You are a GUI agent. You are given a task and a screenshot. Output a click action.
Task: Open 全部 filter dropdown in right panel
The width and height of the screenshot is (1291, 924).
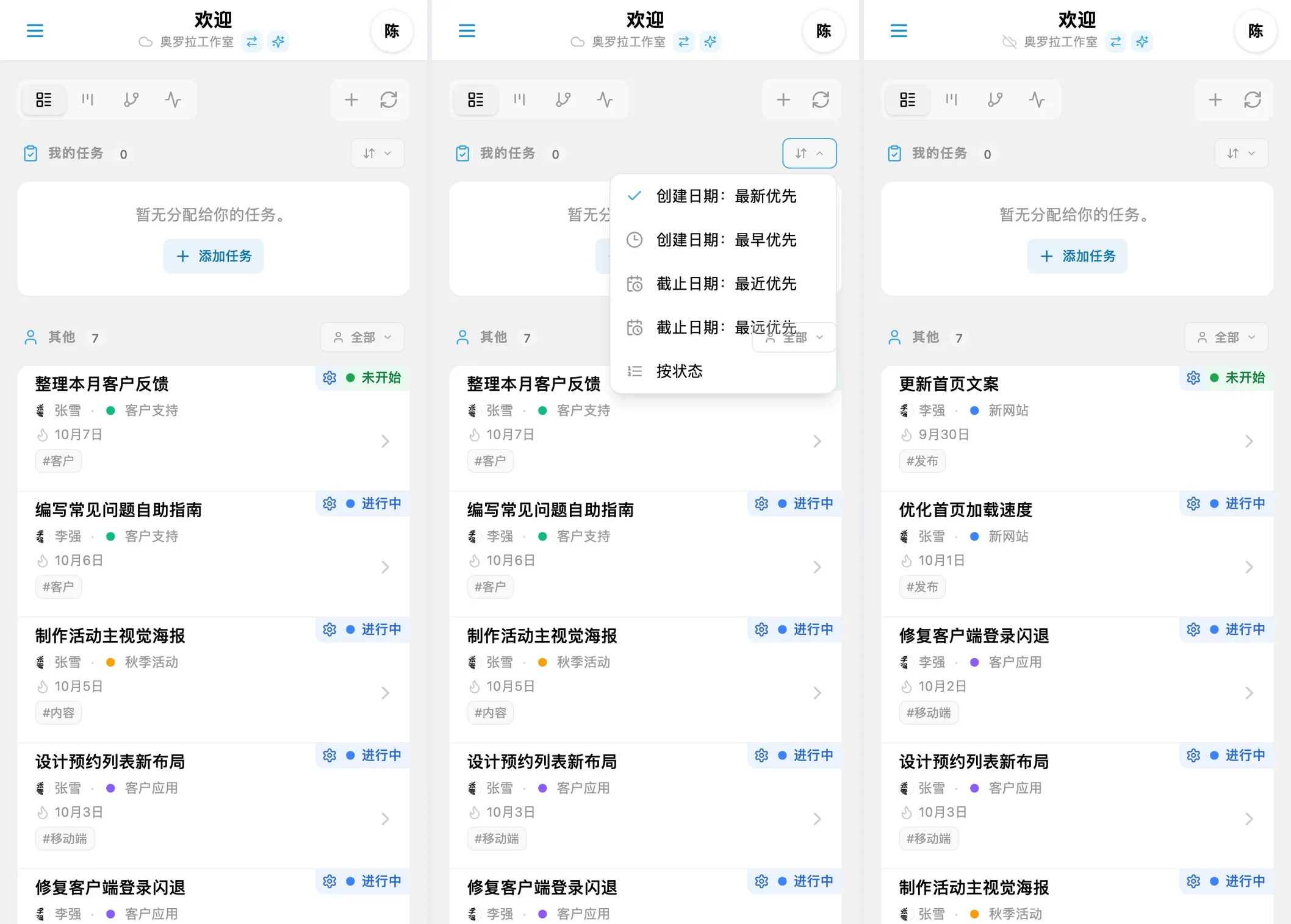coord(1226,337)
